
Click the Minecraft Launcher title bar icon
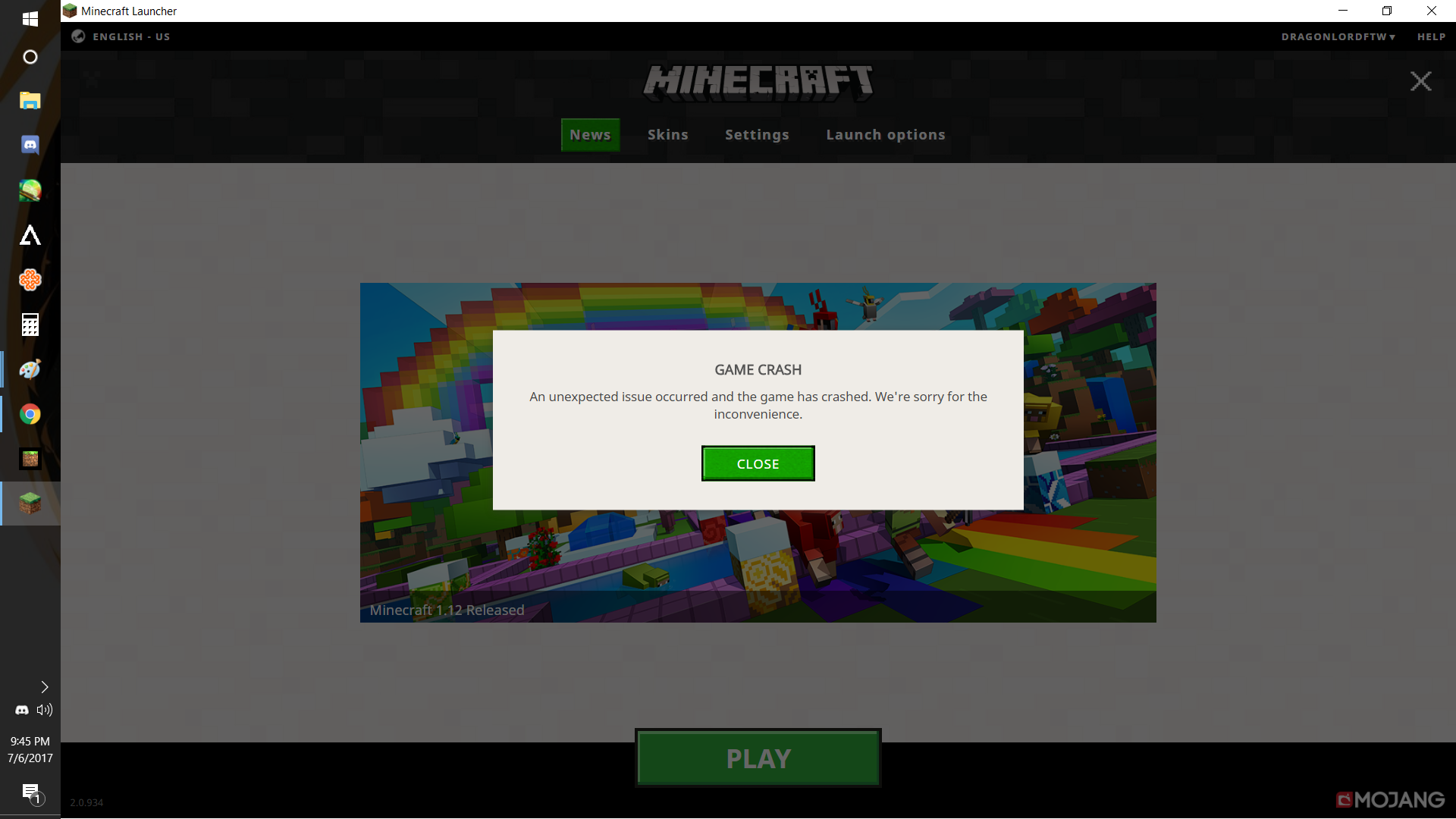tap(70, 11)
